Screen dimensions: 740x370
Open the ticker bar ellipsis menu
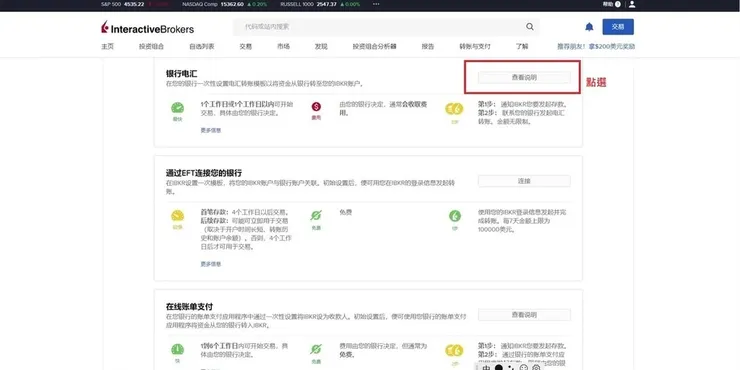376,4
